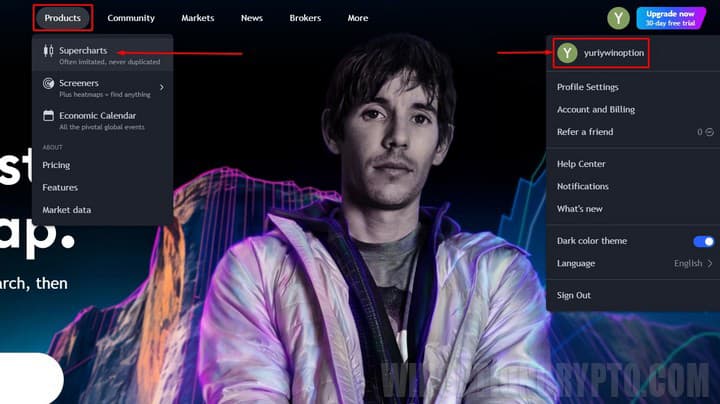Click the coin icon next to Refer a friend
The width and height of the screenshot is (720, 404).
[x=709, y=132]
